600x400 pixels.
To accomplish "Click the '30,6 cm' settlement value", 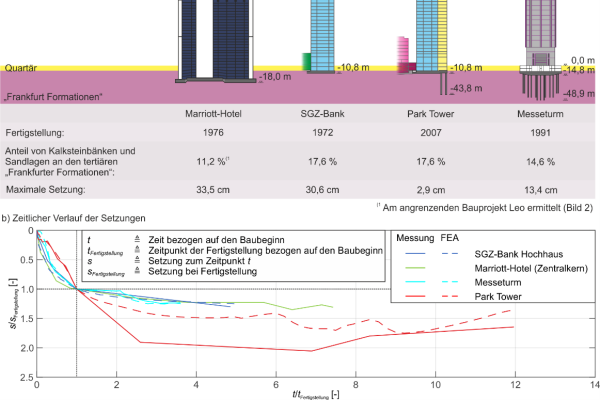I will (322, 190).
